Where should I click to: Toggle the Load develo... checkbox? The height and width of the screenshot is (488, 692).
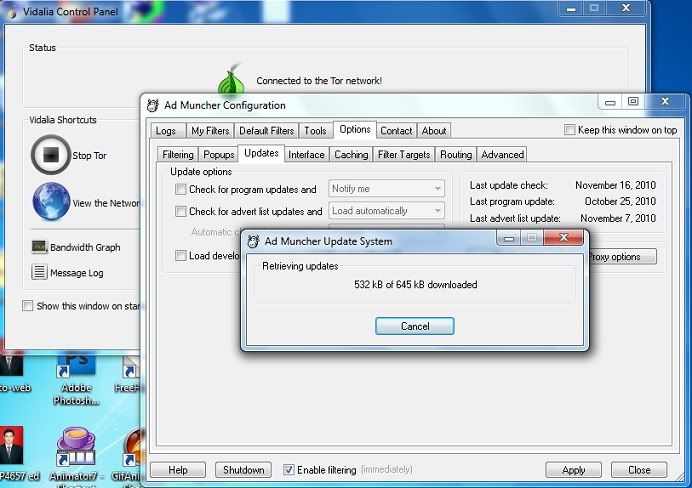point(181,255)
